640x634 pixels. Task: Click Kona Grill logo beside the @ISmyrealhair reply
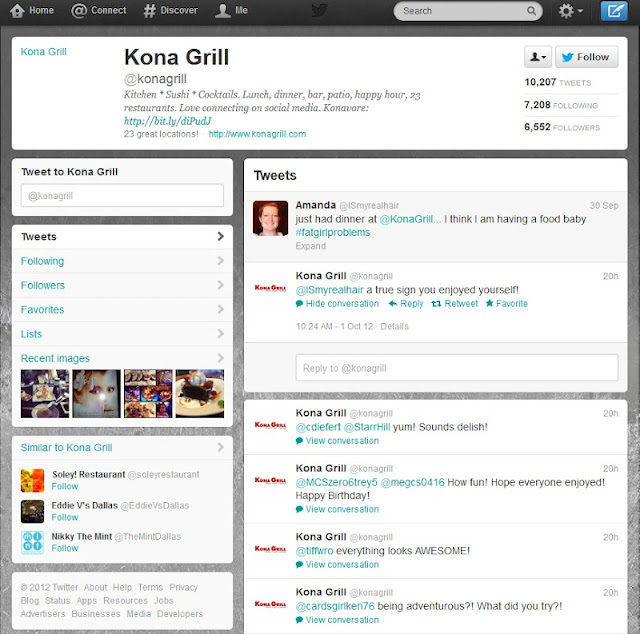[x=270, y=288]
